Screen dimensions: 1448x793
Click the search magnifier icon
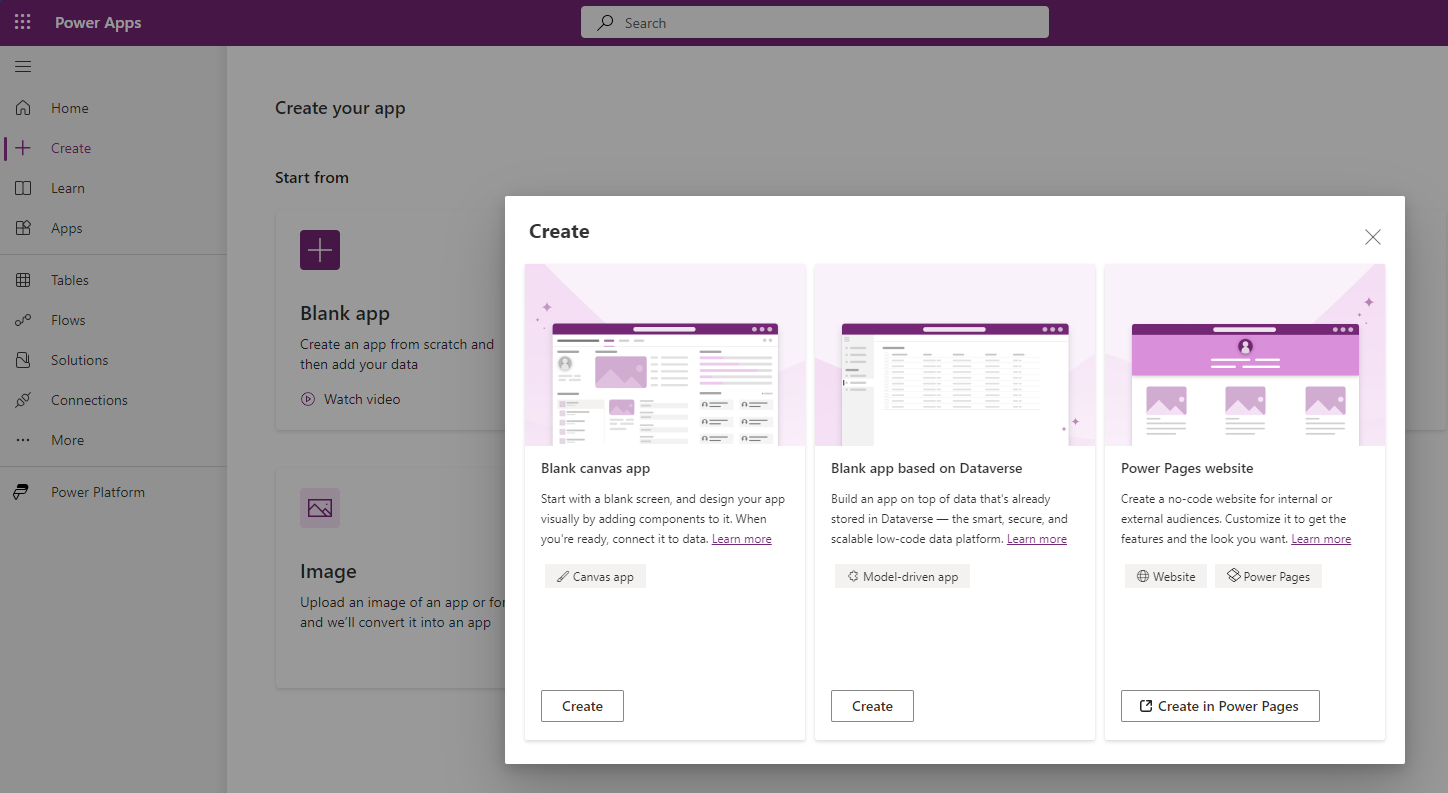coord(605,23)
